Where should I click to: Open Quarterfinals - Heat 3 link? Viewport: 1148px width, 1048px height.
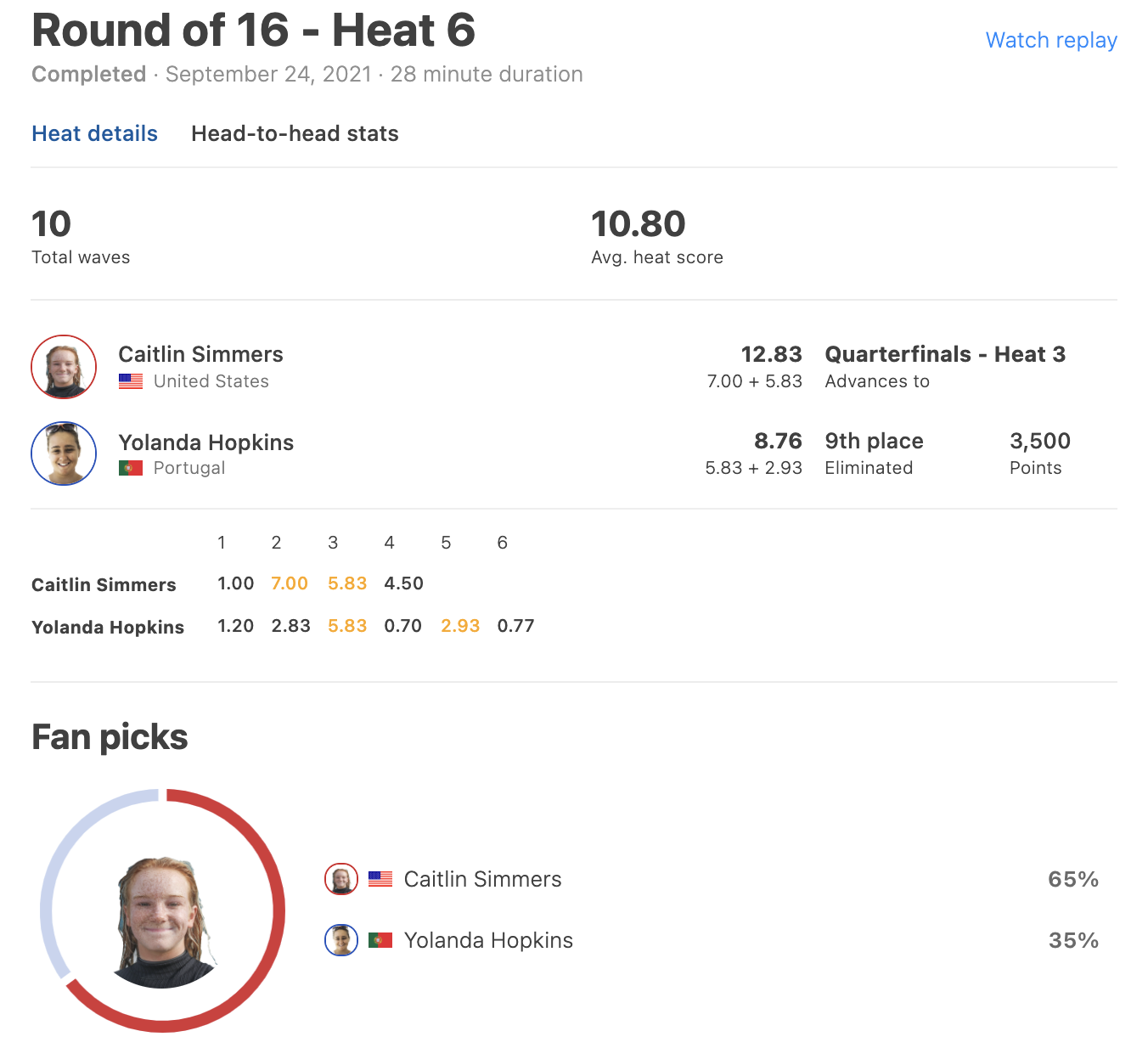click(x=945, y=354)
